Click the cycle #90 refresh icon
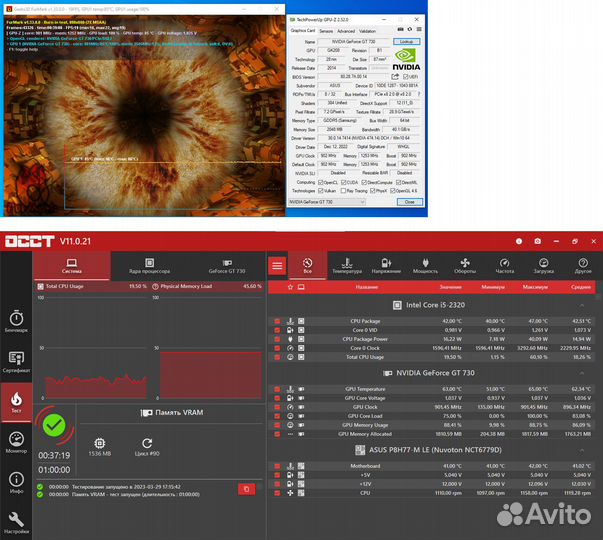This screenshot has height=540, width=603. pyautogui.click(x=147, y=443)
